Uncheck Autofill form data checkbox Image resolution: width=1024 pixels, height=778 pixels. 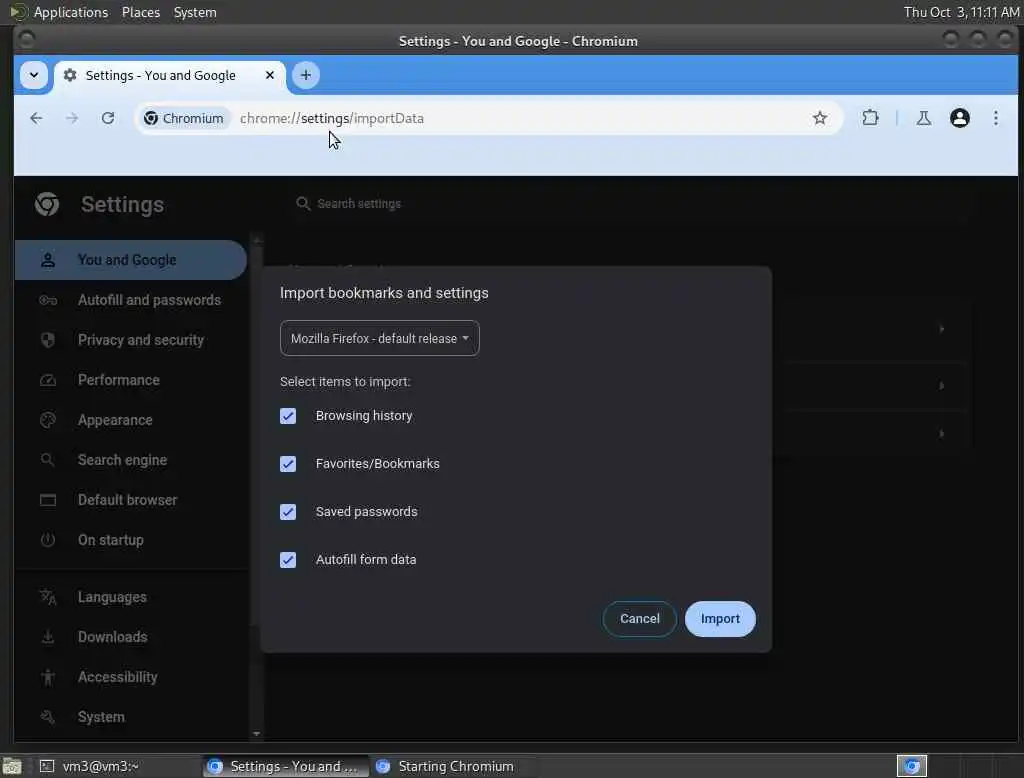click(288, 560)
